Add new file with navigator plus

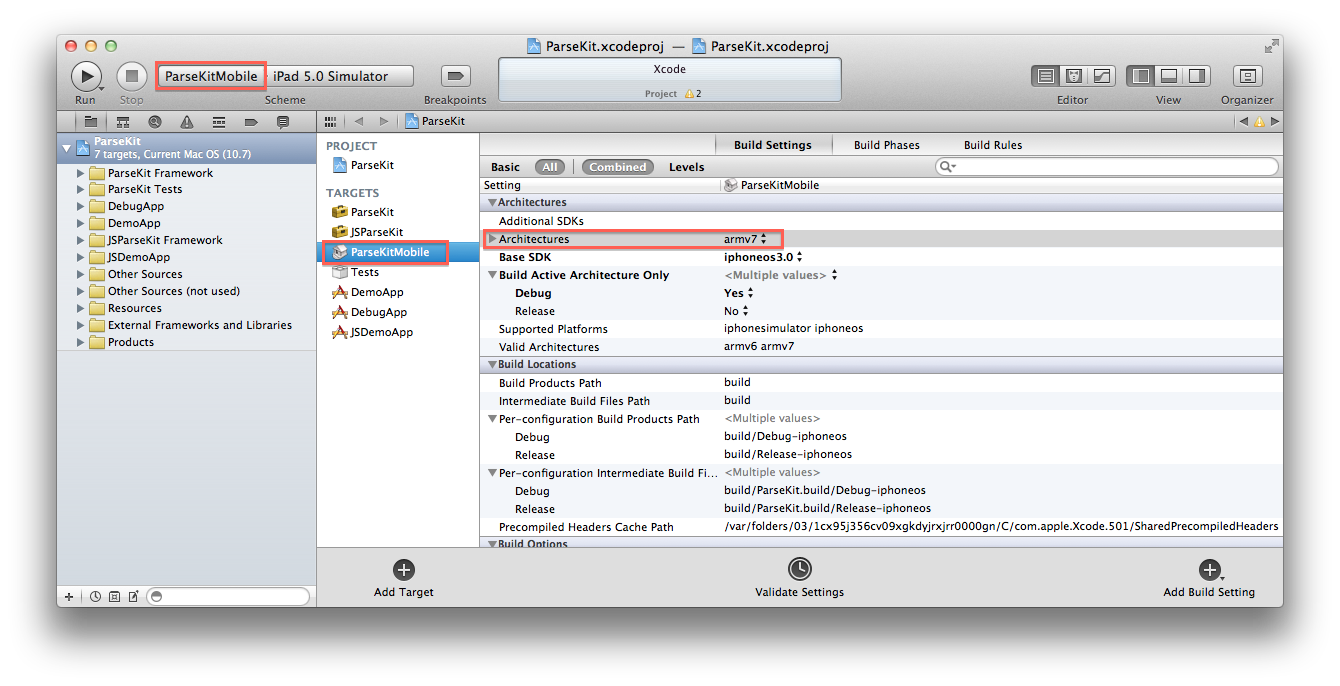pyautogui.click(x=69, y=596)
